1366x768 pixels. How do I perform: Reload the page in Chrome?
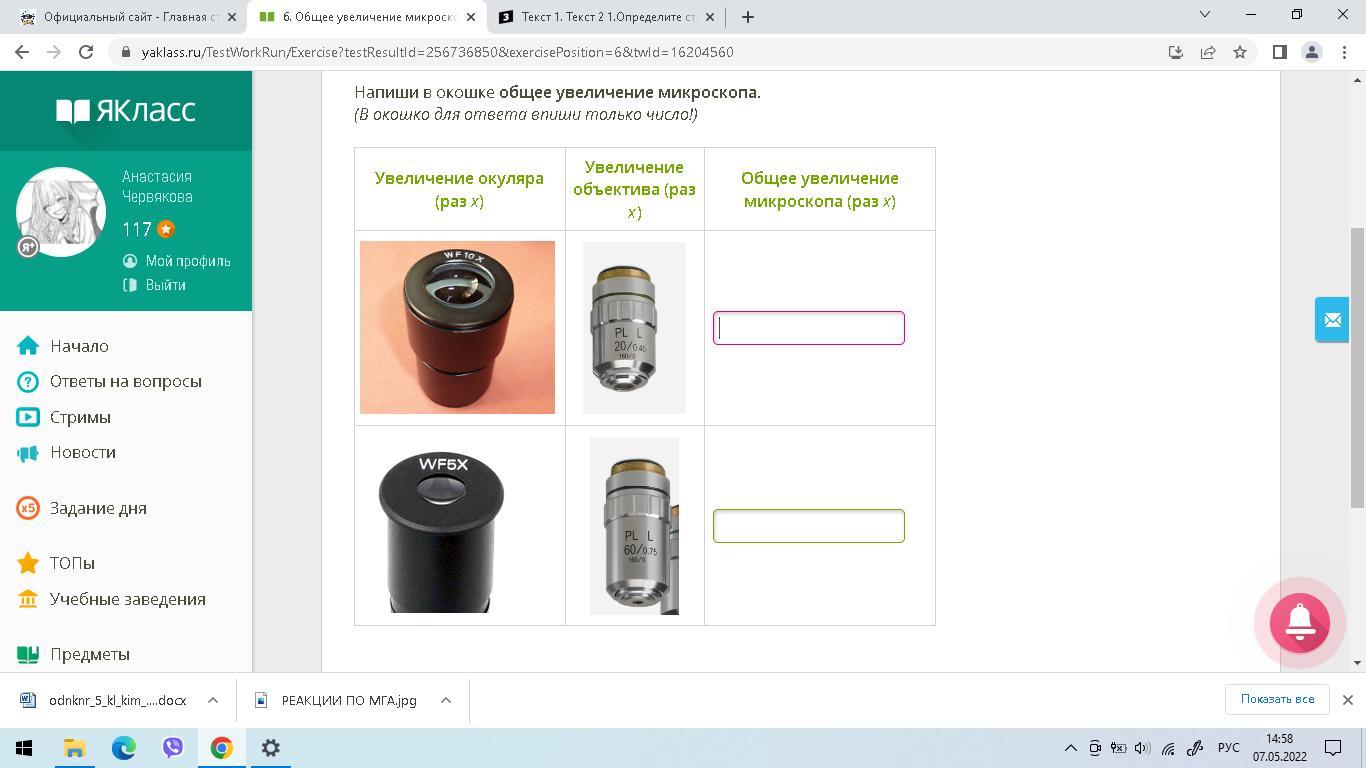point(86,52)
